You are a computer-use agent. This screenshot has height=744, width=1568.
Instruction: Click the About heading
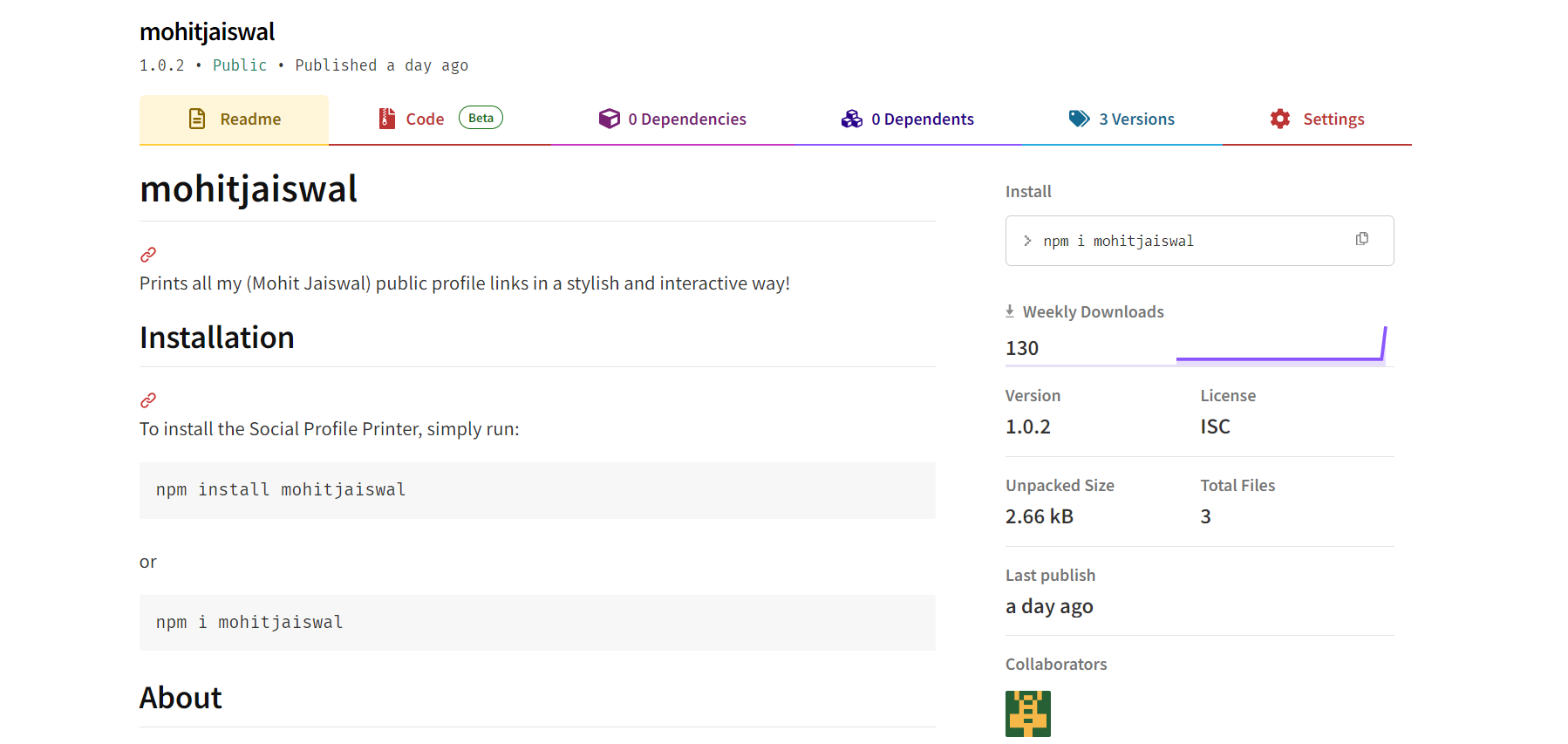pos(181,698)
